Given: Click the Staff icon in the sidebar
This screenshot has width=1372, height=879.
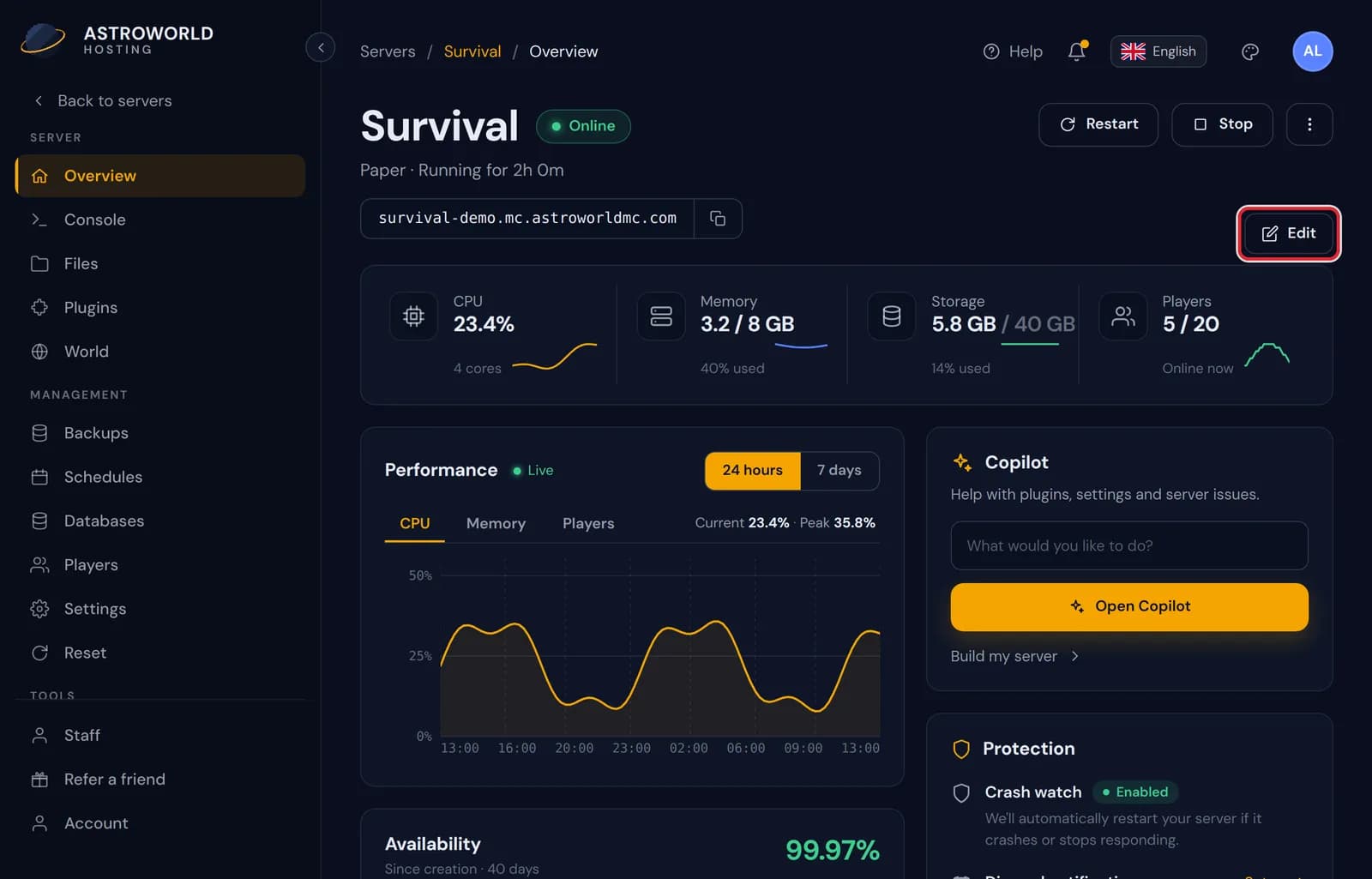Looking at the screenshot, I should [39, 735].
